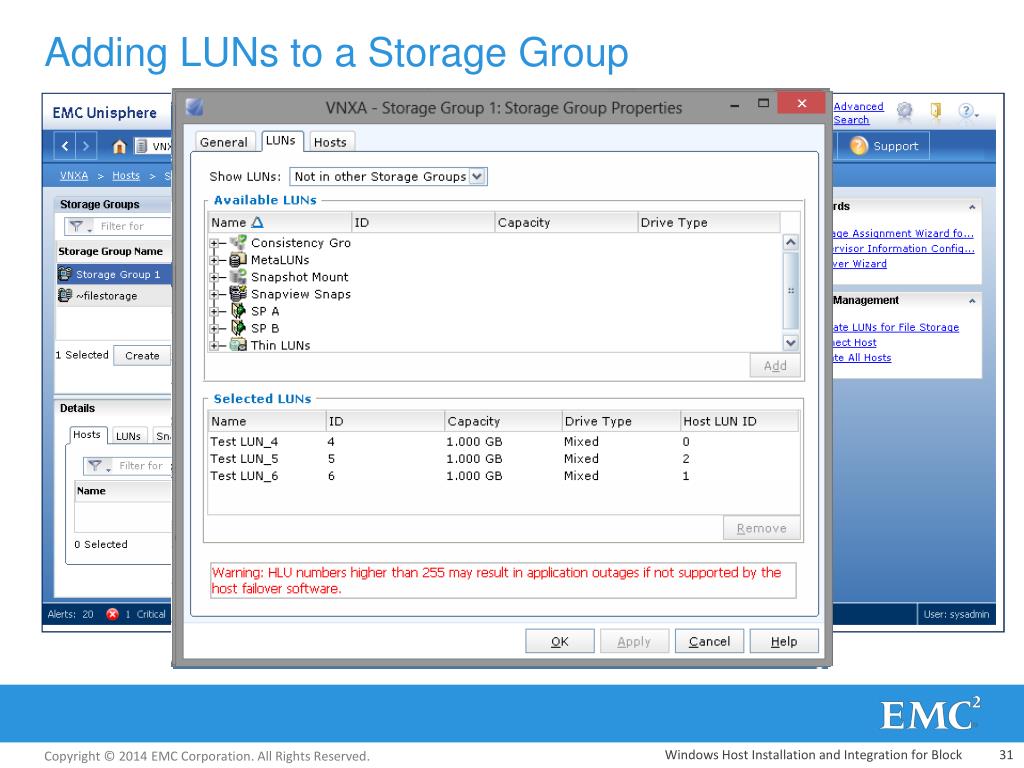Image resolution: width=1024 pixels, height=768 pixels.
Task: Sort Available LUNs by Name arrow
Action: pos(257,222)
